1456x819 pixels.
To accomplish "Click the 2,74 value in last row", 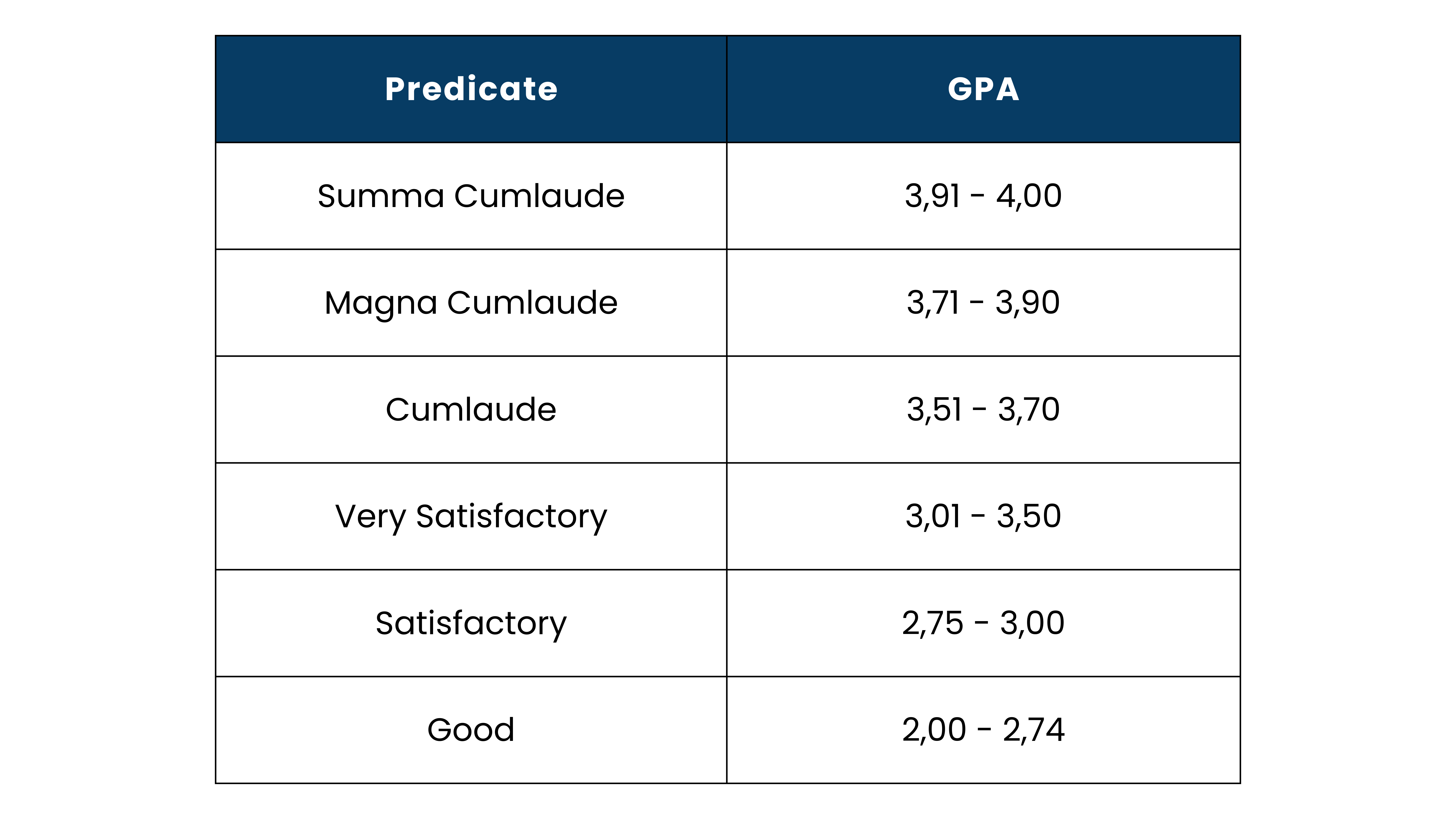I will pyautogui.click(x=1034, y=730).
